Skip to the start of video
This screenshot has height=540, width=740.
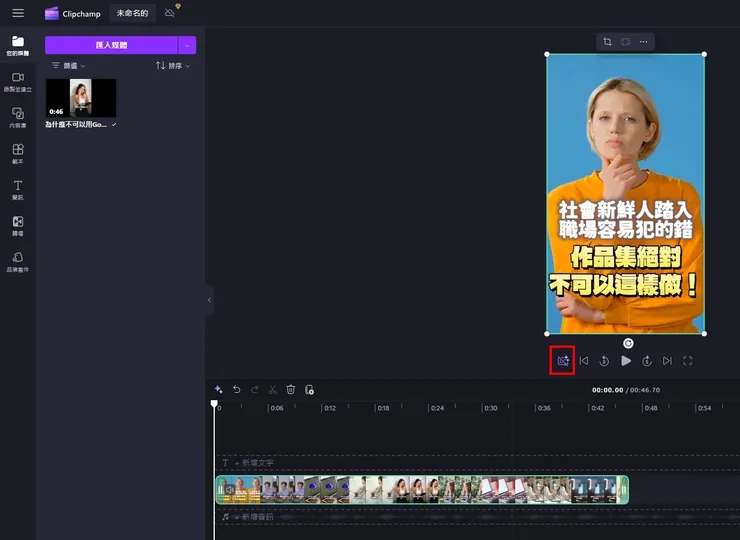[584, 361]
